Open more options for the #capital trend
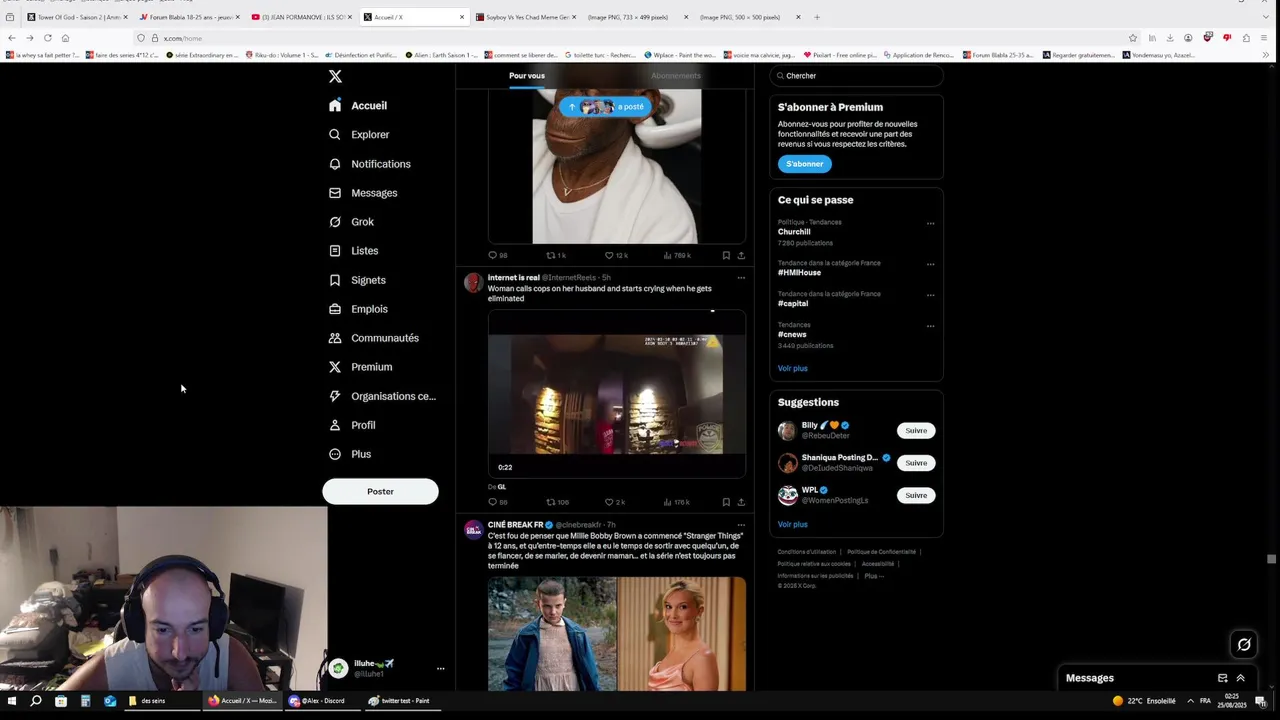This screenshot has width=1280, height=720. [930, 295]
